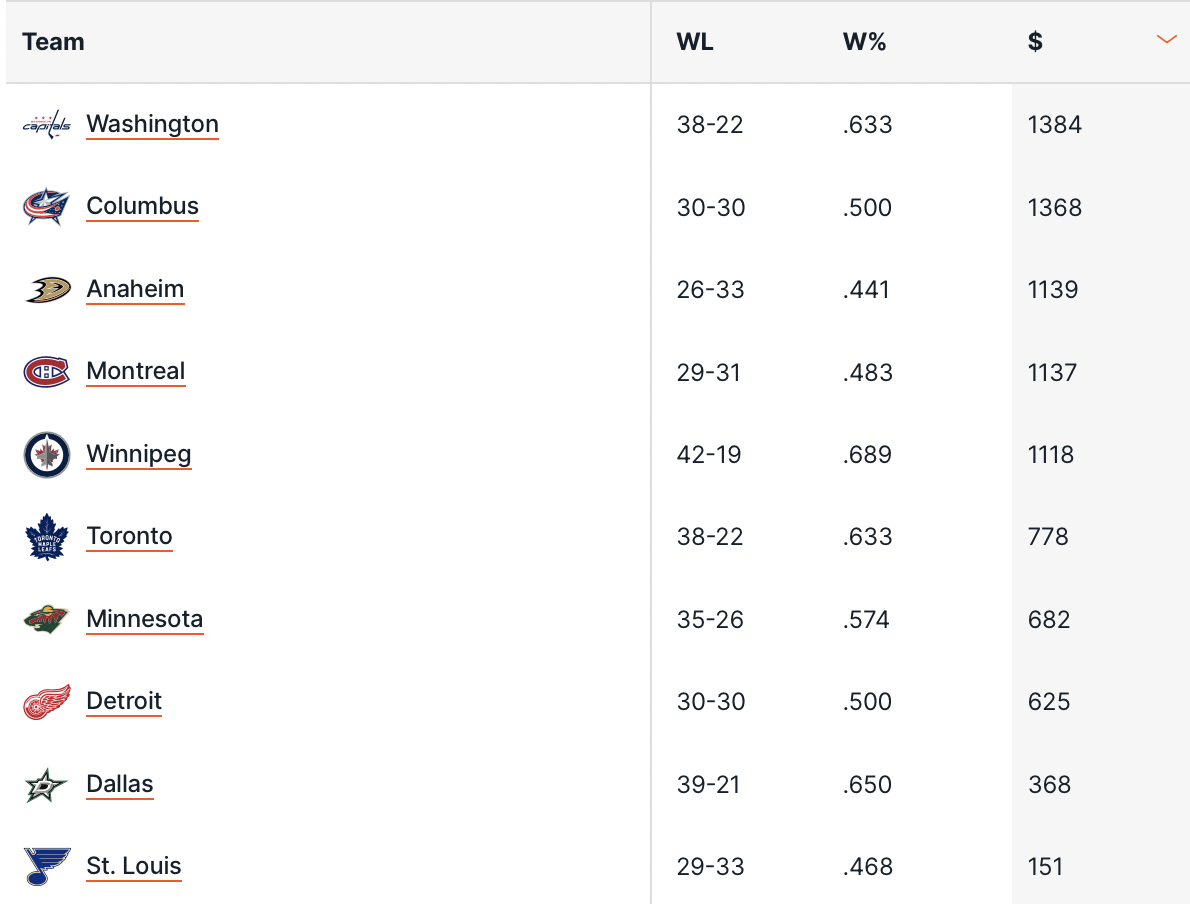Click the Columbus Blue Jackets logo
This screenshot has height=904, width=1190.
[x=47, y=207]
